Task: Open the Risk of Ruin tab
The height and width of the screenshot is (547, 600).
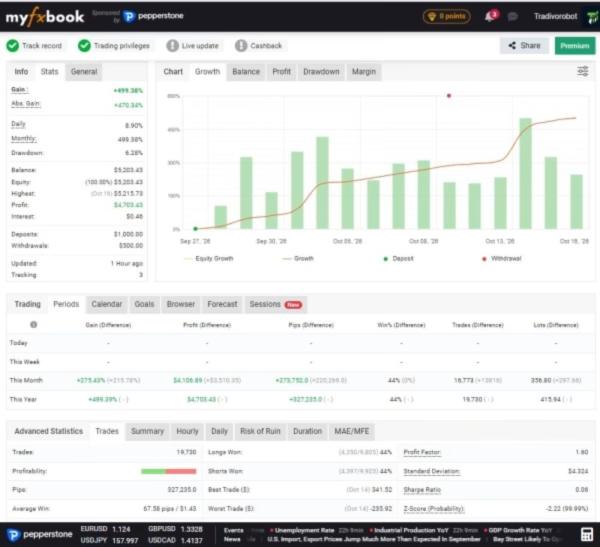Action: click(260, 431)
